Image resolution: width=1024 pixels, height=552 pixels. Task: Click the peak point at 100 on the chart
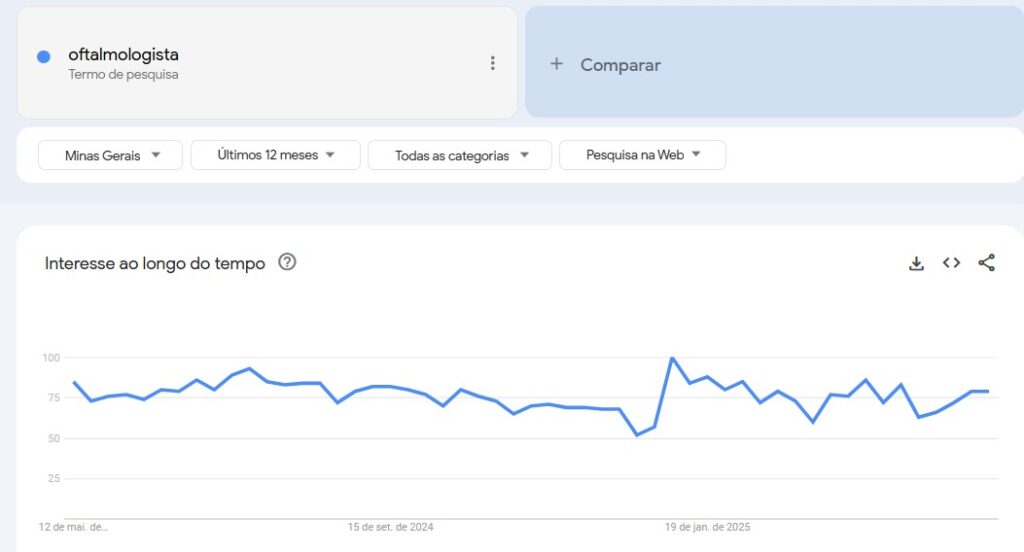click(672, 358)
